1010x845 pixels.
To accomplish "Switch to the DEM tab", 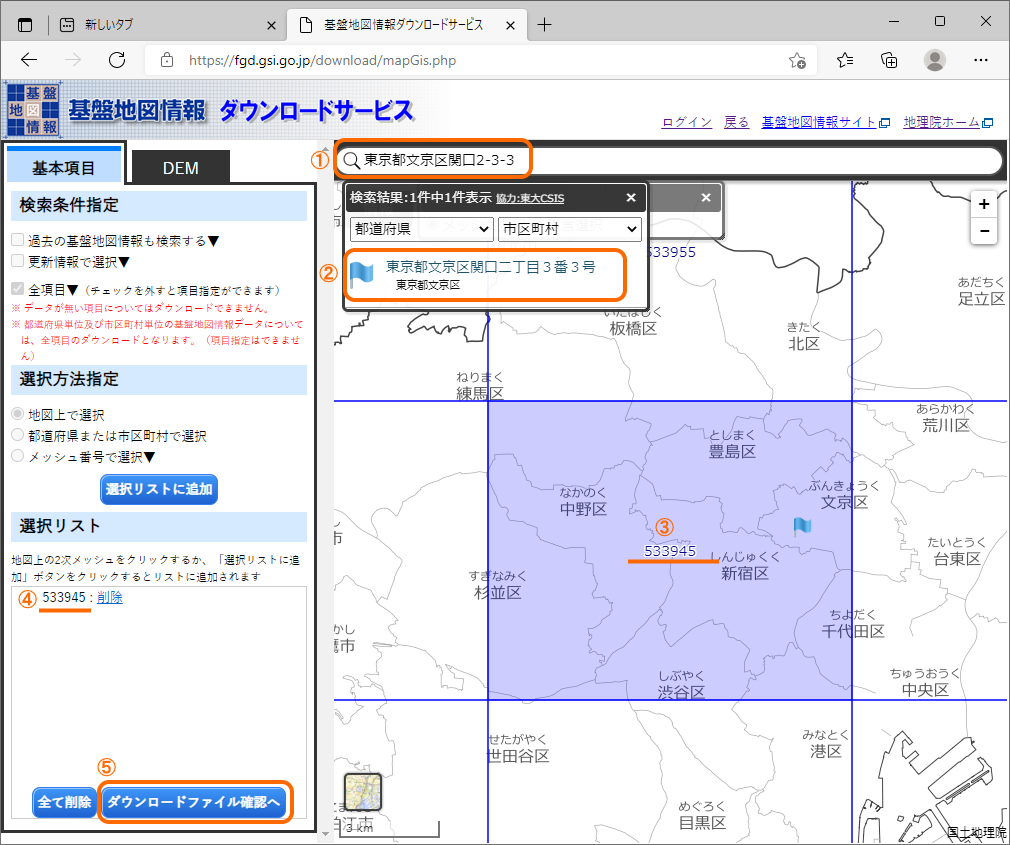I will (180, 168).
